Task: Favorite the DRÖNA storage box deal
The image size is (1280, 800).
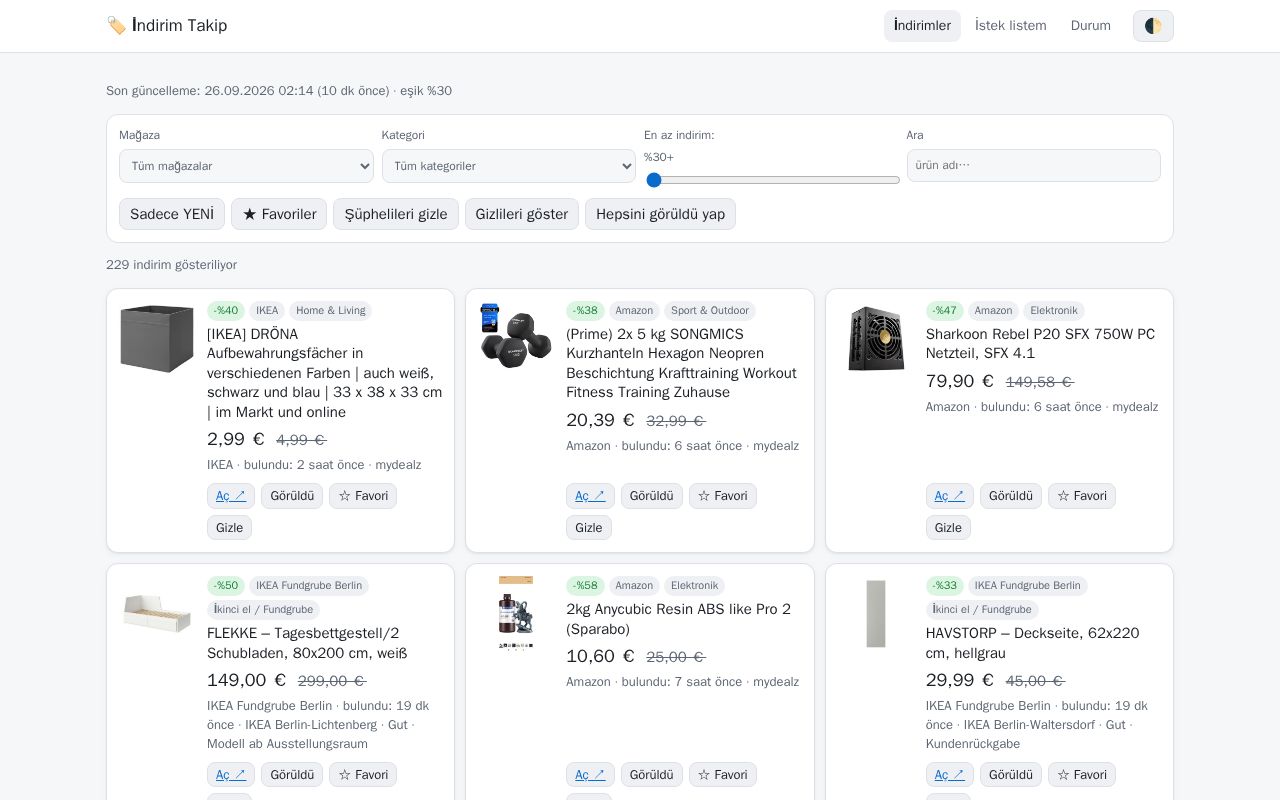Action: click(x=363, y=496)
